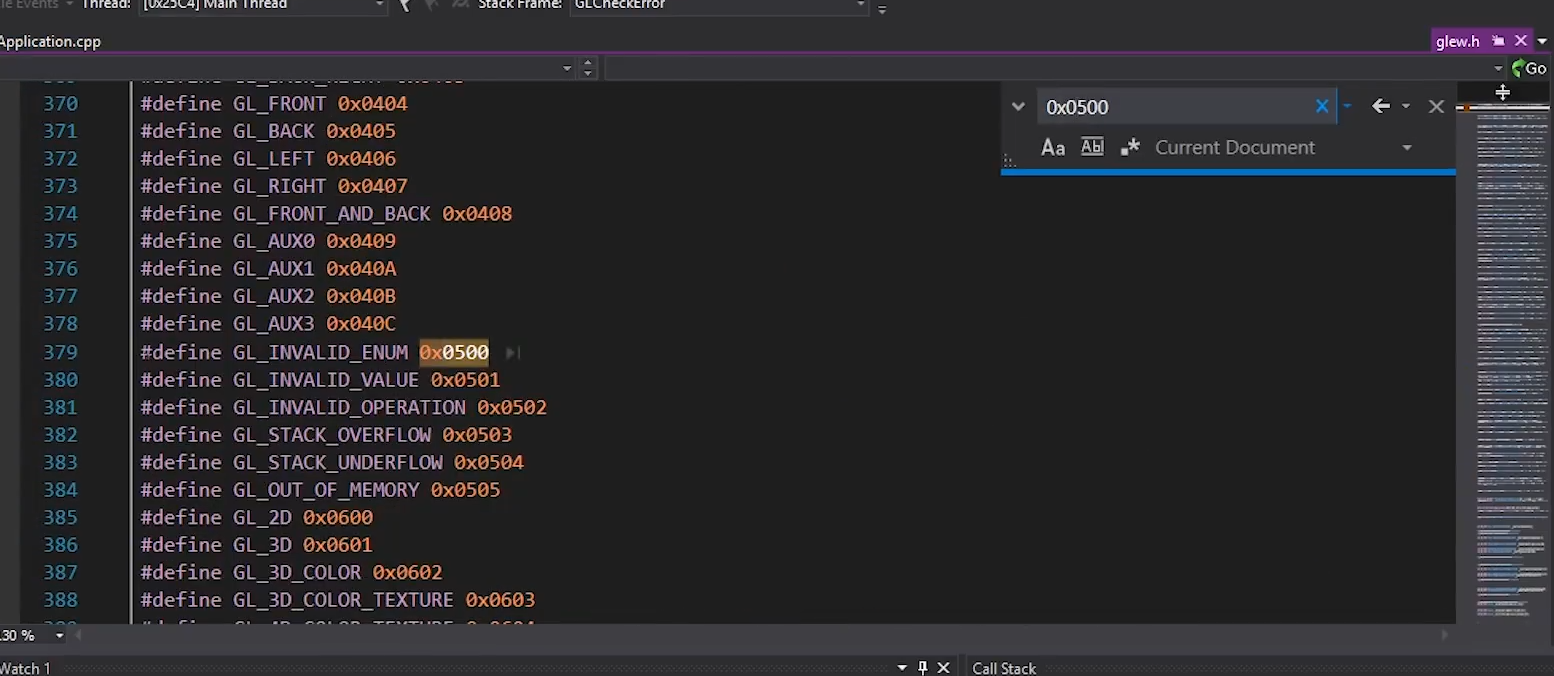This screenshot has height=676, width=1554.
Task: Toggle Match case in find box
Action: tap(1052, 147)
